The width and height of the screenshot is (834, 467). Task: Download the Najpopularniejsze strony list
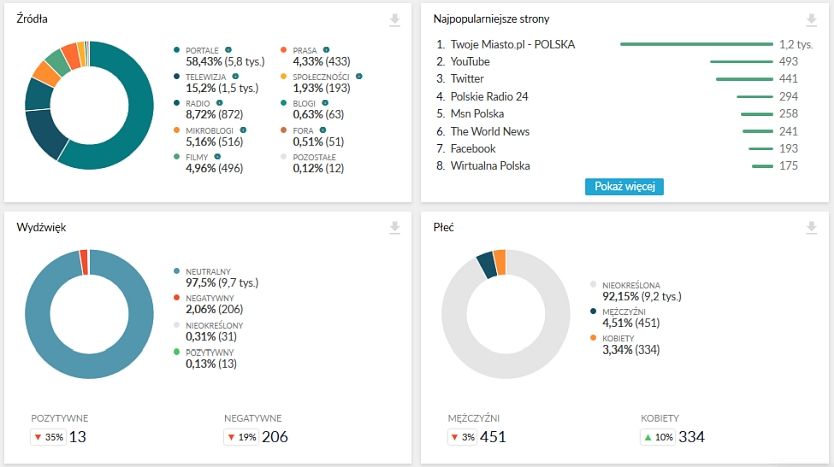[x=811, y=20]
